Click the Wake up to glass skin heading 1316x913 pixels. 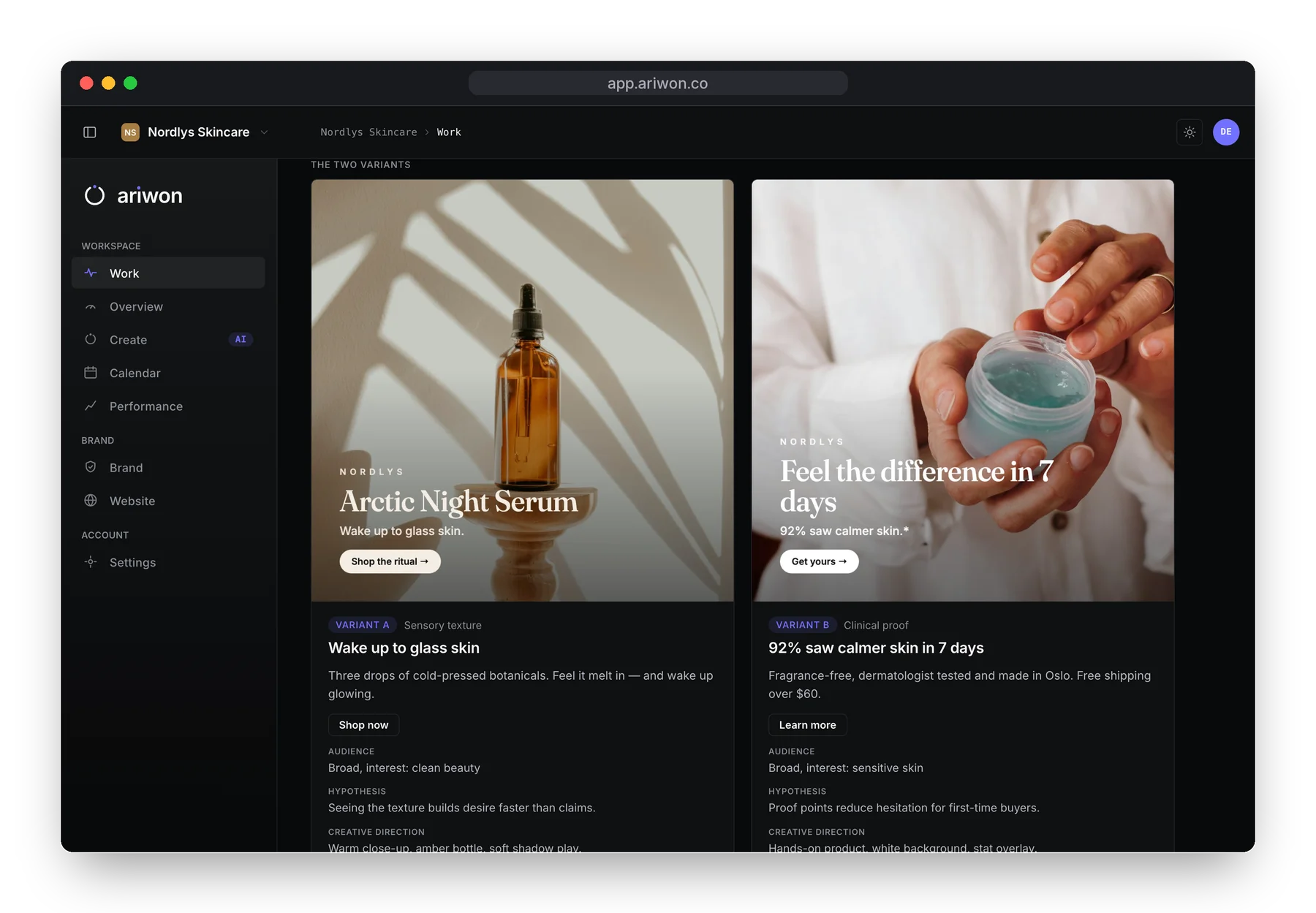click(x=404, y=648)
